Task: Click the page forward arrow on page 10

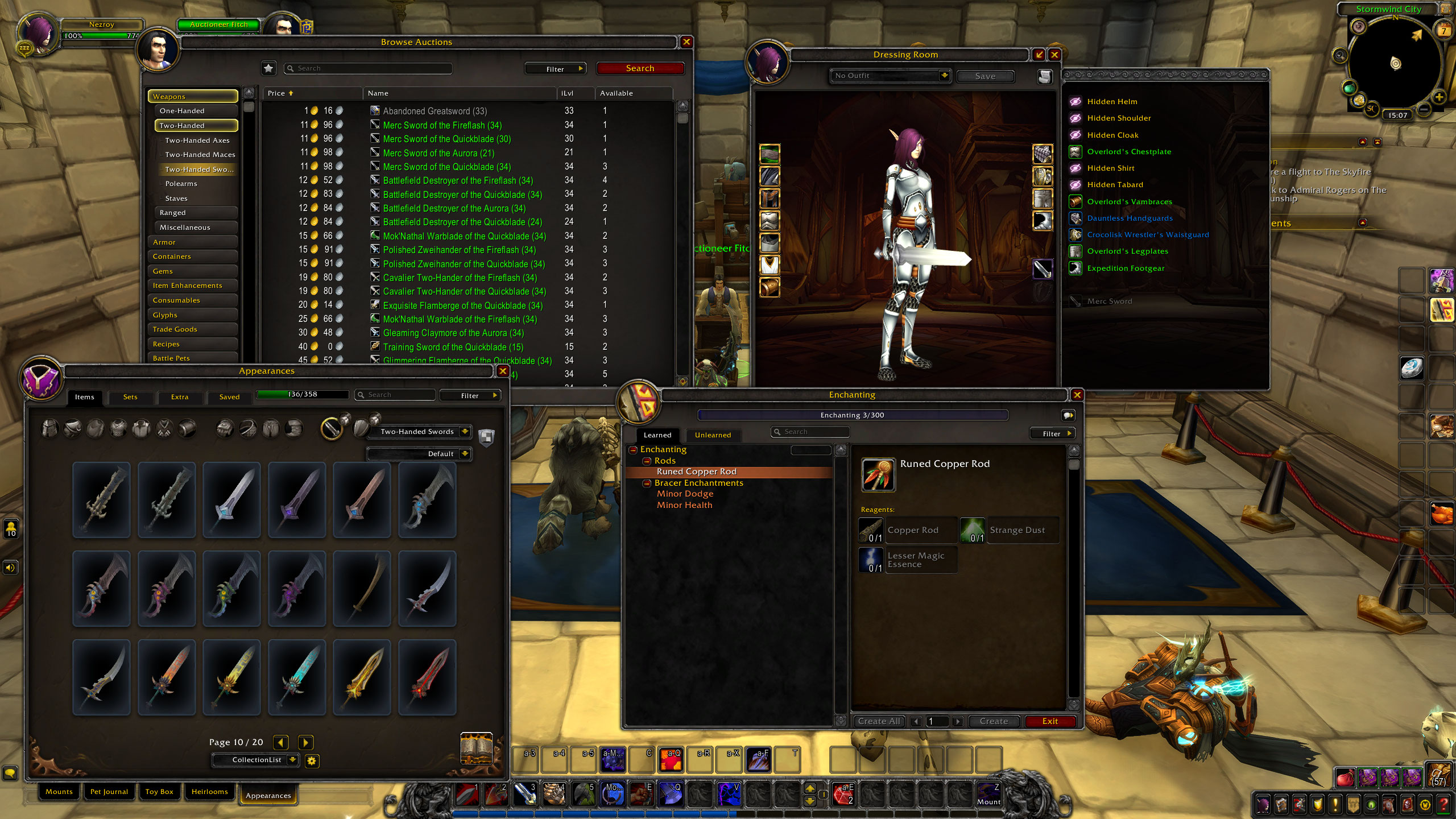Action: (306, 742)
